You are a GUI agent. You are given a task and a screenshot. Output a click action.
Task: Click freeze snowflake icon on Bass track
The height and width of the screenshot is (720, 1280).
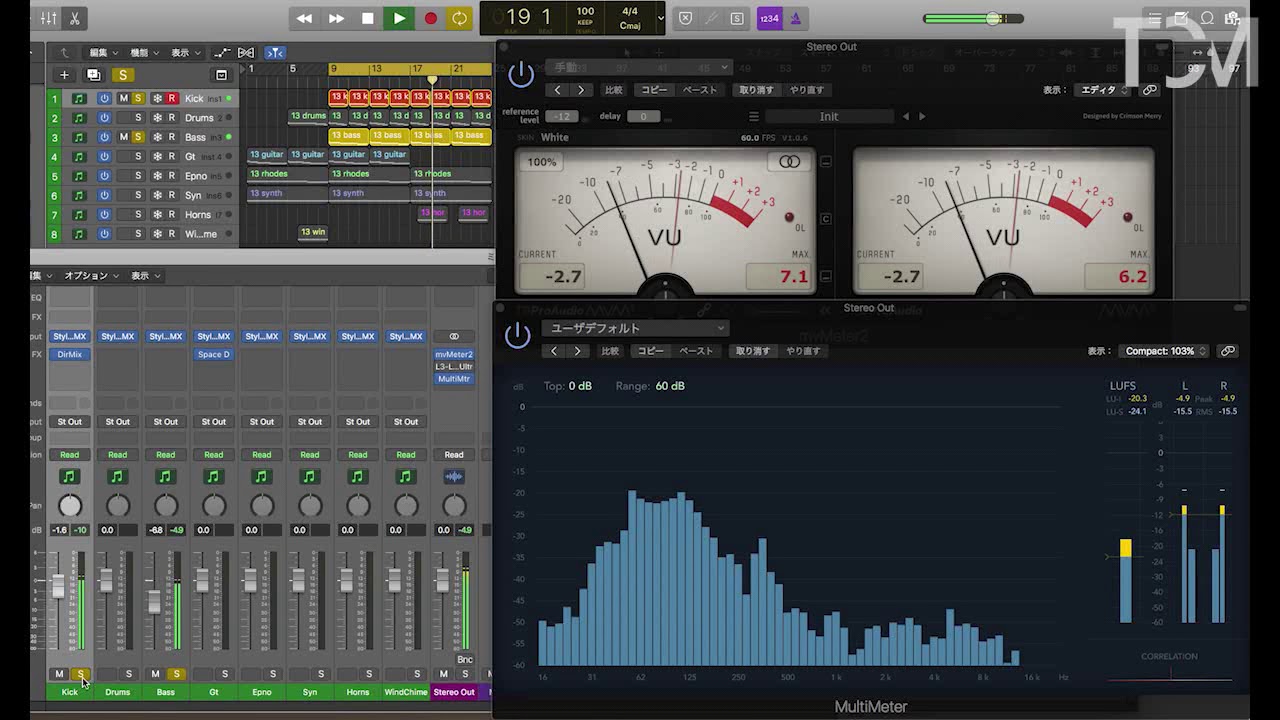[157, 137]
